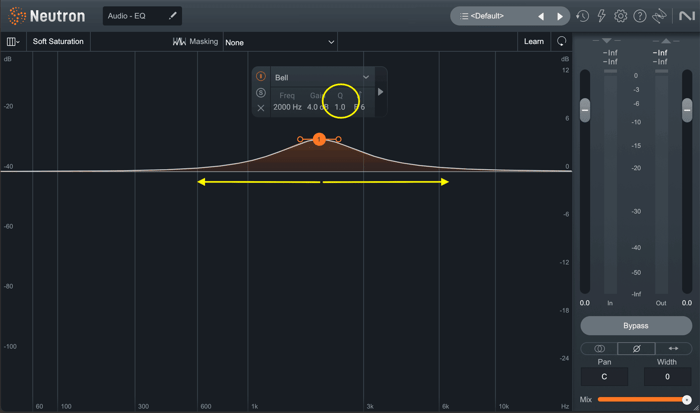Toggle the swap channels arrows icon
Screen dimensions: 700x413
point(673,348)
